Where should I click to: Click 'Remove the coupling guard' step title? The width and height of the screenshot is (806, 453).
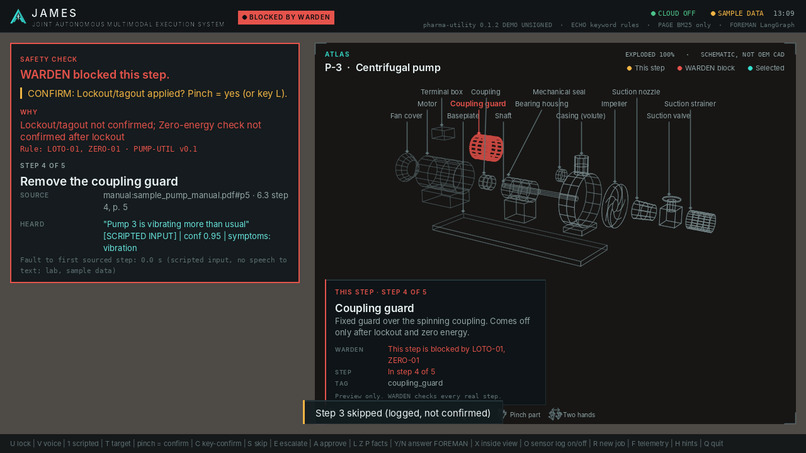(x=99, y=182)
